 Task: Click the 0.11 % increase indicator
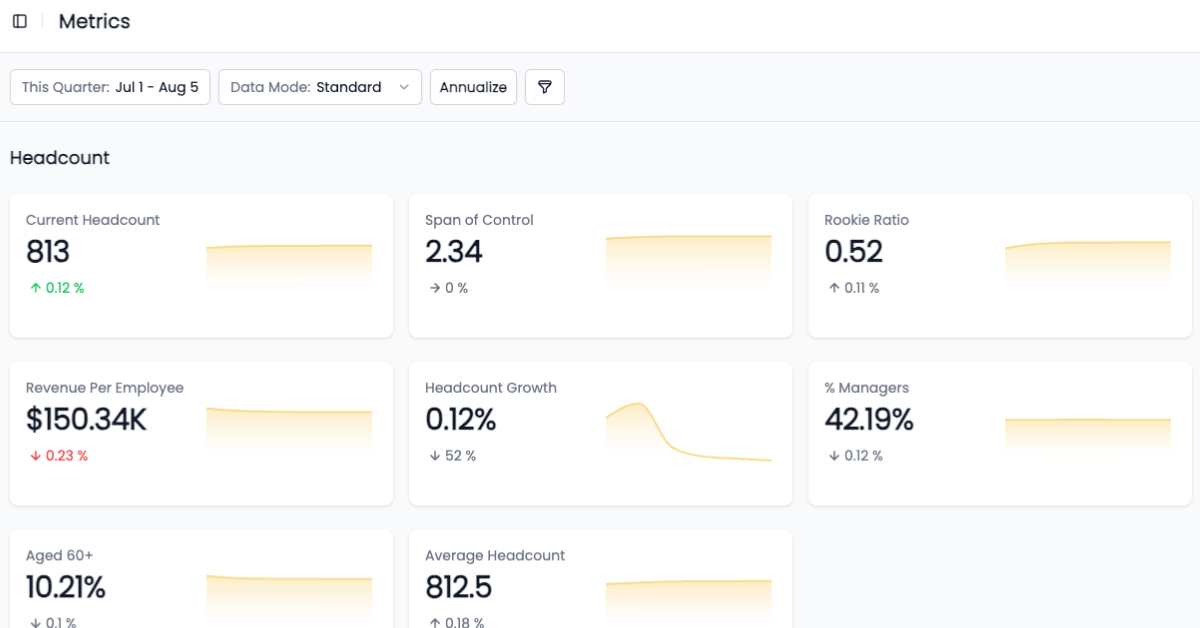pyautogui.click(x=854, y=288)
